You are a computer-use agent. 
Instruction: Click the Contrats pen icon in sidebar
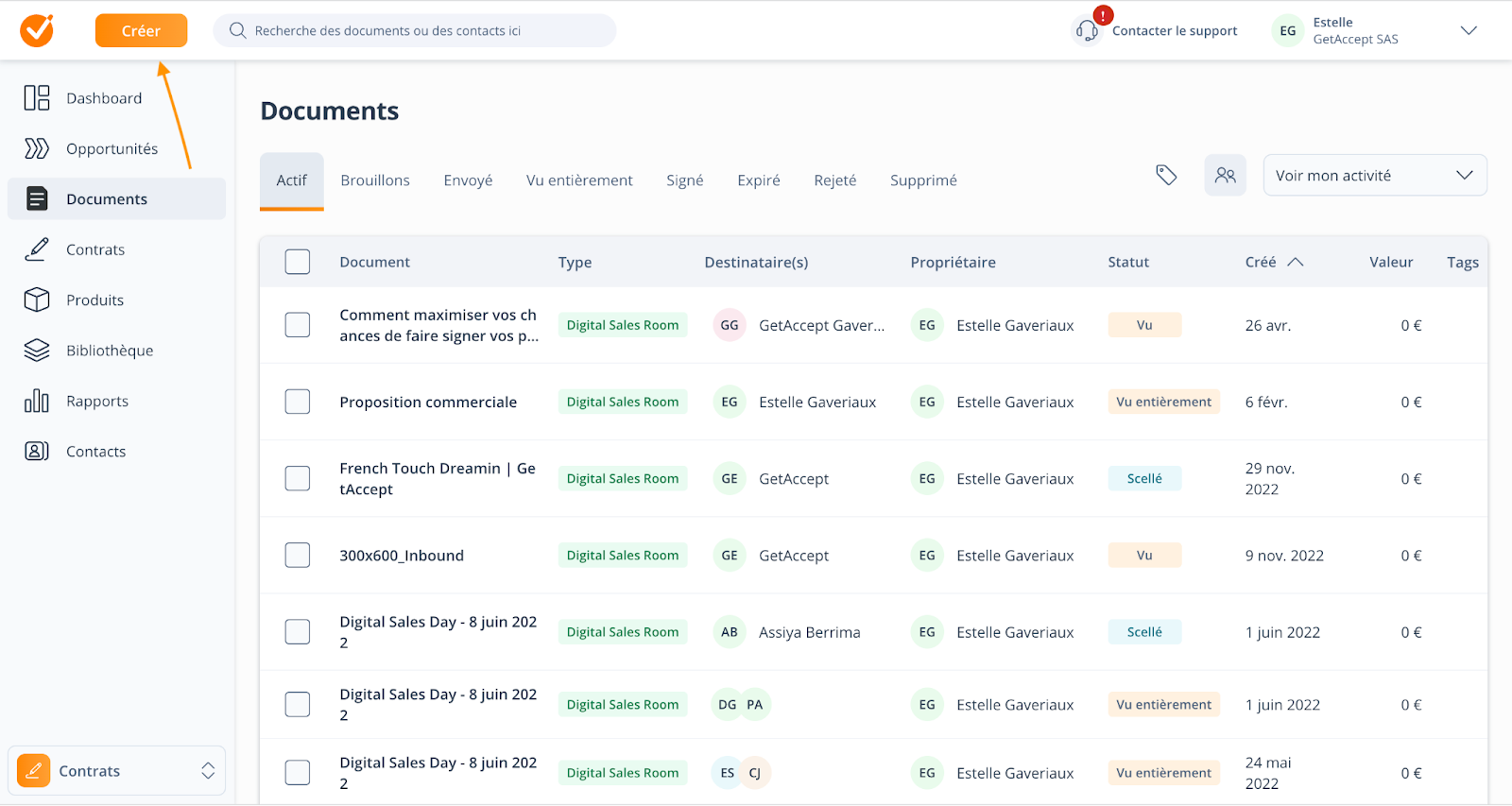click(x=37, y=249)
